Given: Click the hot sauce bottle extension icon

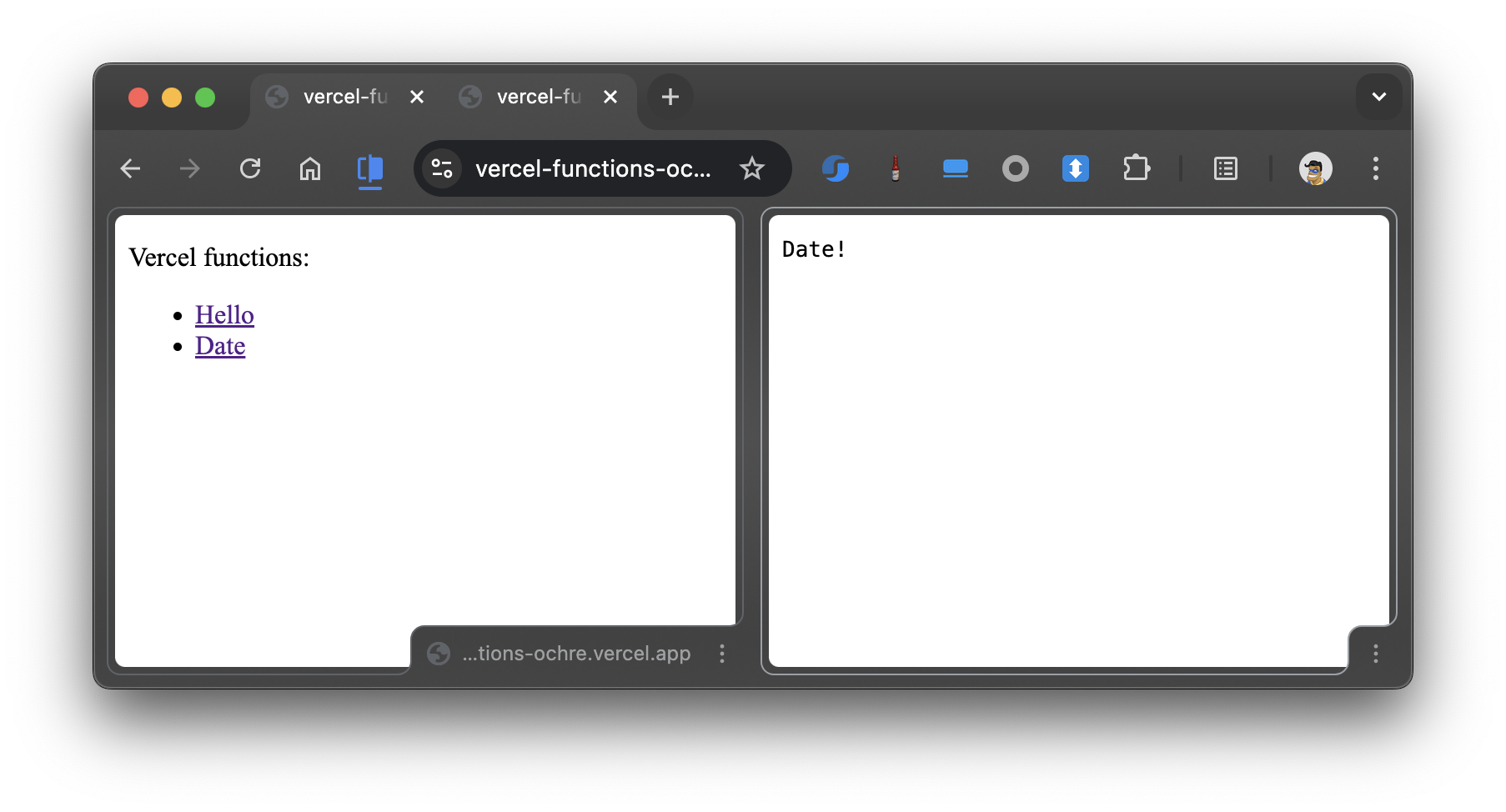Looking at the screenshot, I should click(x=896, y=168).
